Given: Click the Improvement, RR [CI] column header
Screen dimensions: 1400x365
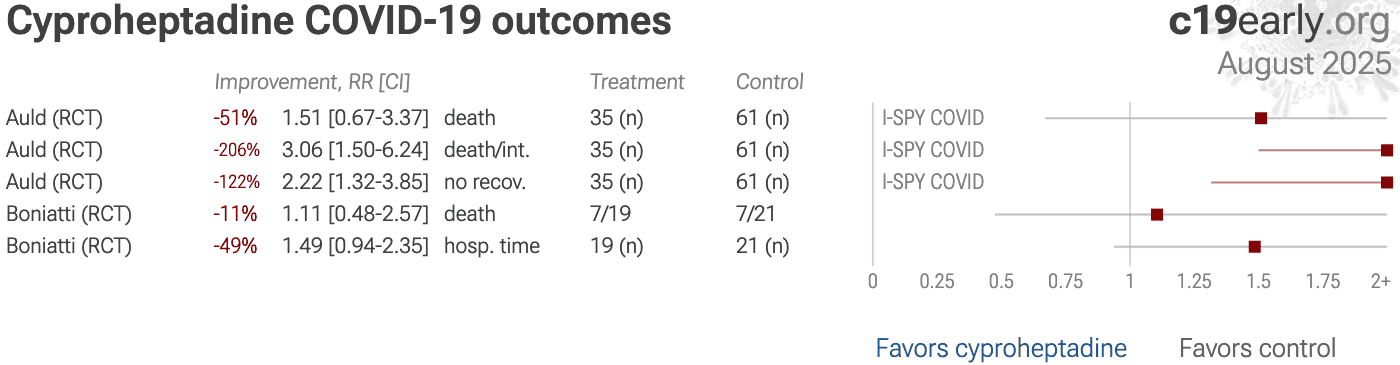Looking at the screenshot, I should pos(312,82).
